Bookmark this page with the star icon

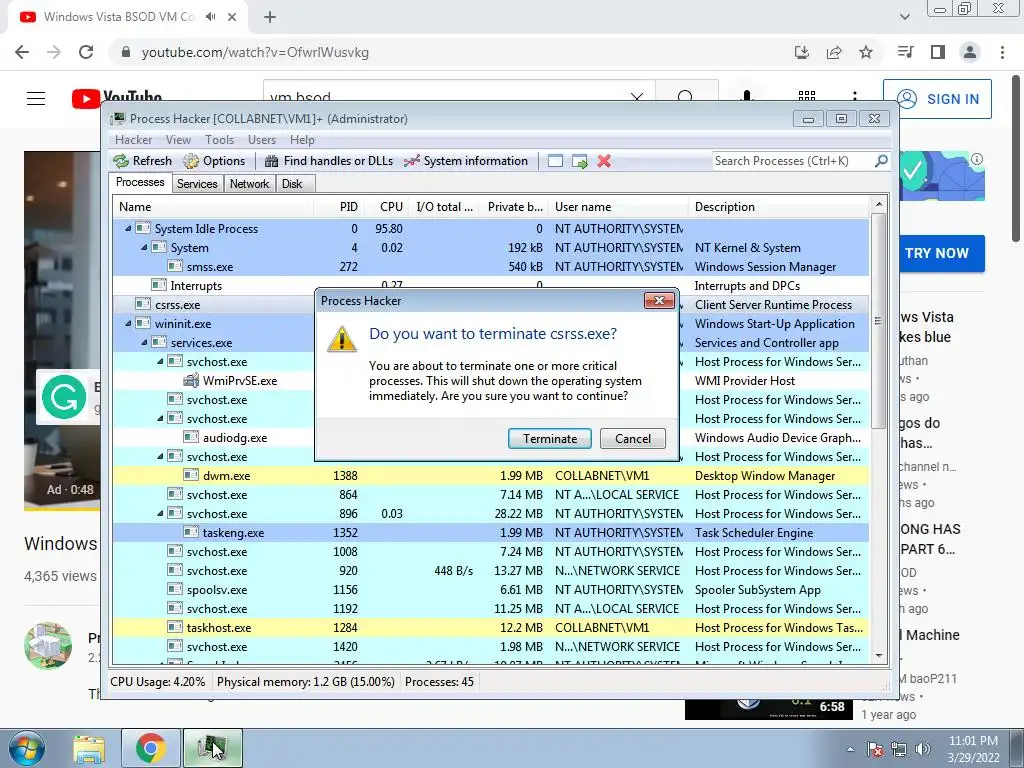[x=866, y=52]
